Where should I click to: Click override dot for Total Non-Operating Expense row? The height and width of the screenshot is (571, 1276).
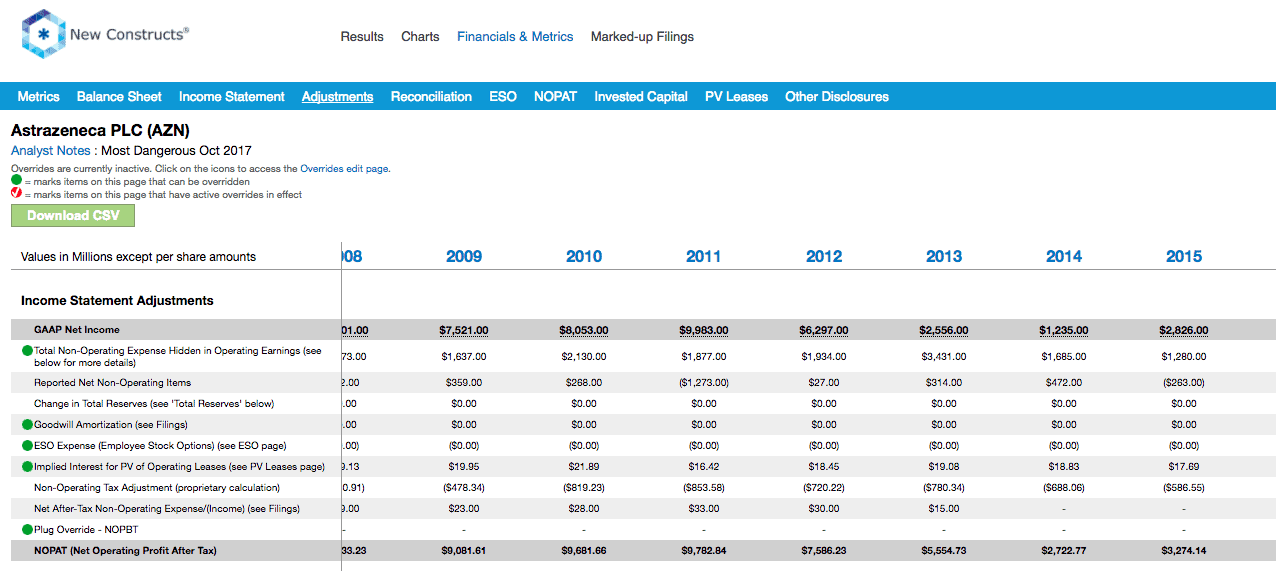pyautogui.click(x=28, y=351)
